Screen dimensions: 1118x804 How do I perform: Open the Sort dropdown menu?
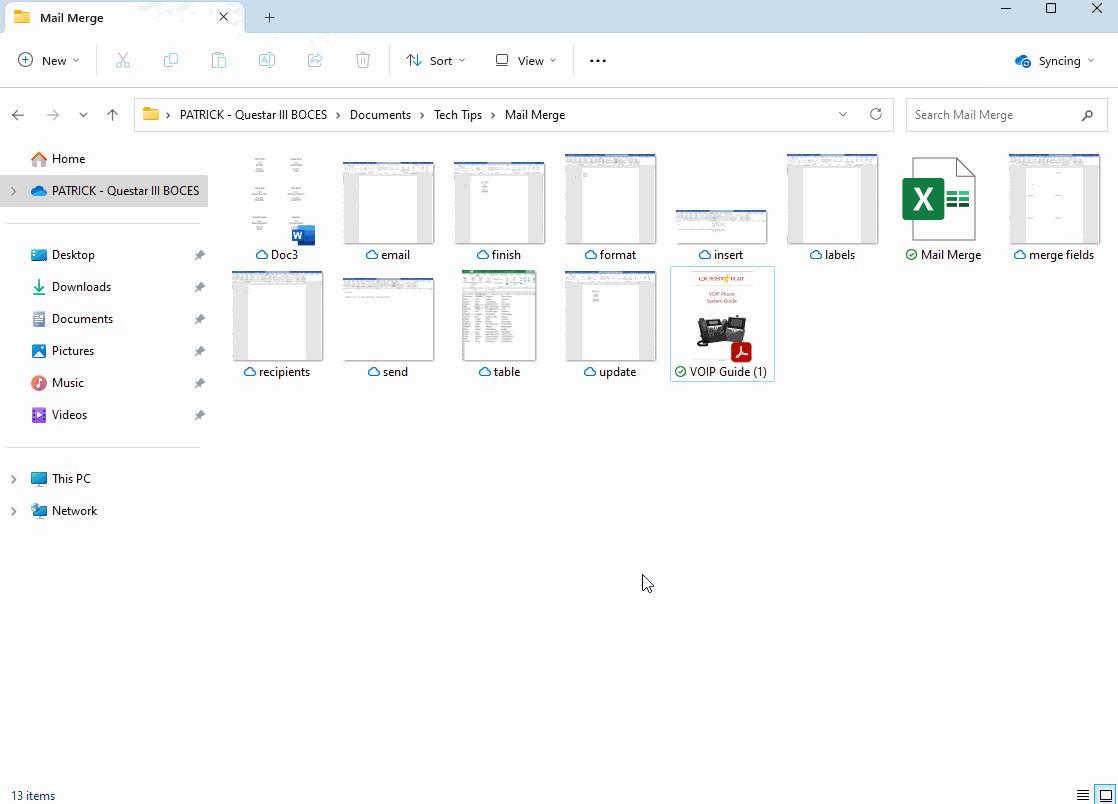click(x=436, y=61)
